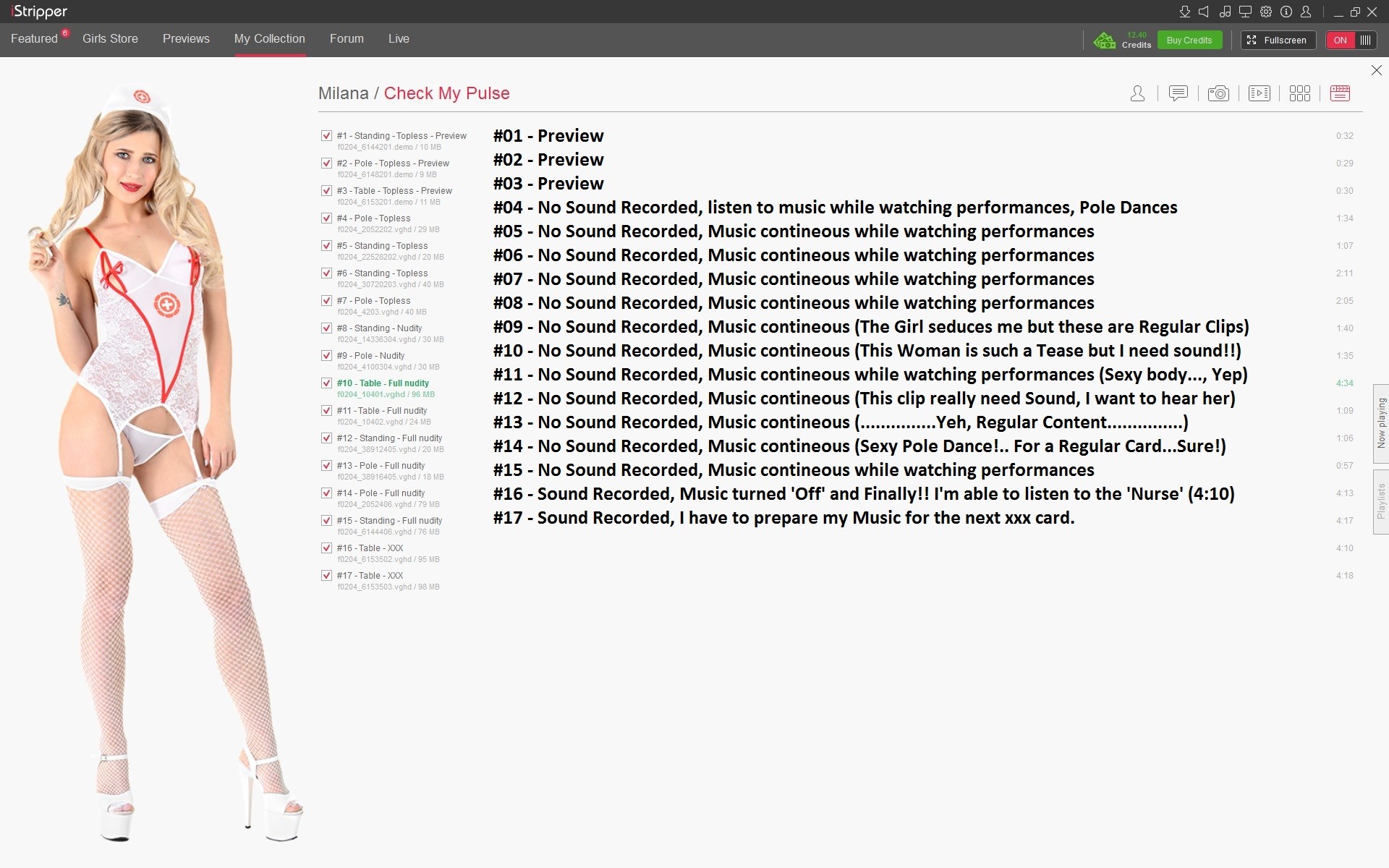Switch to the Forum tab

pyautogui.click(x=347, y=38)
